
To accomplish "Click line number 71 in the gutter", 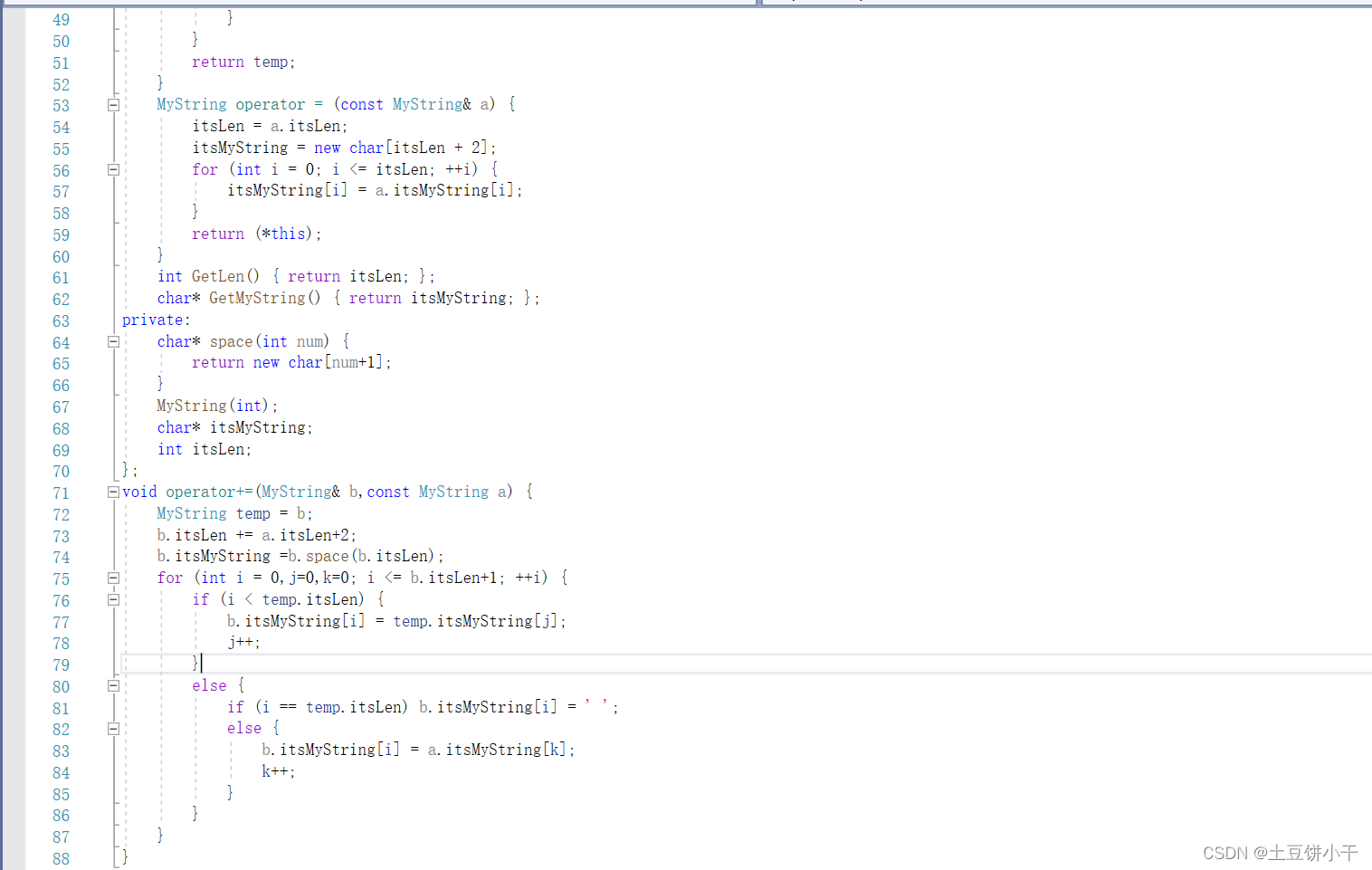I will 61,493.
